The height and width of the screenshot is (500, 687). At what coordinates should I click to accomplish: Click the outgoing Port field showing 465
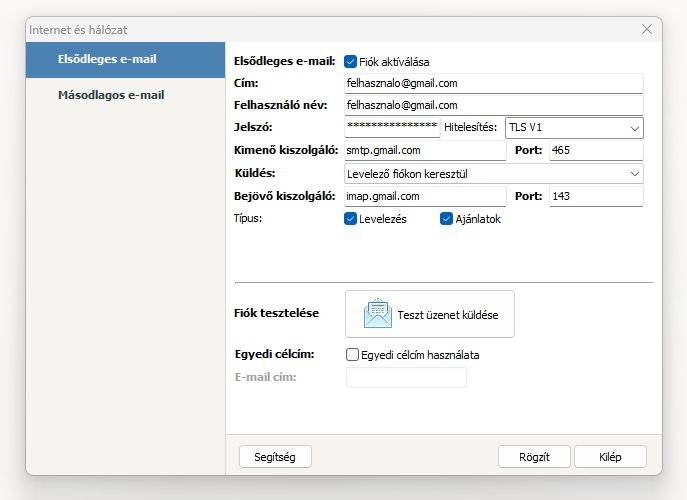pyautogui.click(x=595, y=151)
